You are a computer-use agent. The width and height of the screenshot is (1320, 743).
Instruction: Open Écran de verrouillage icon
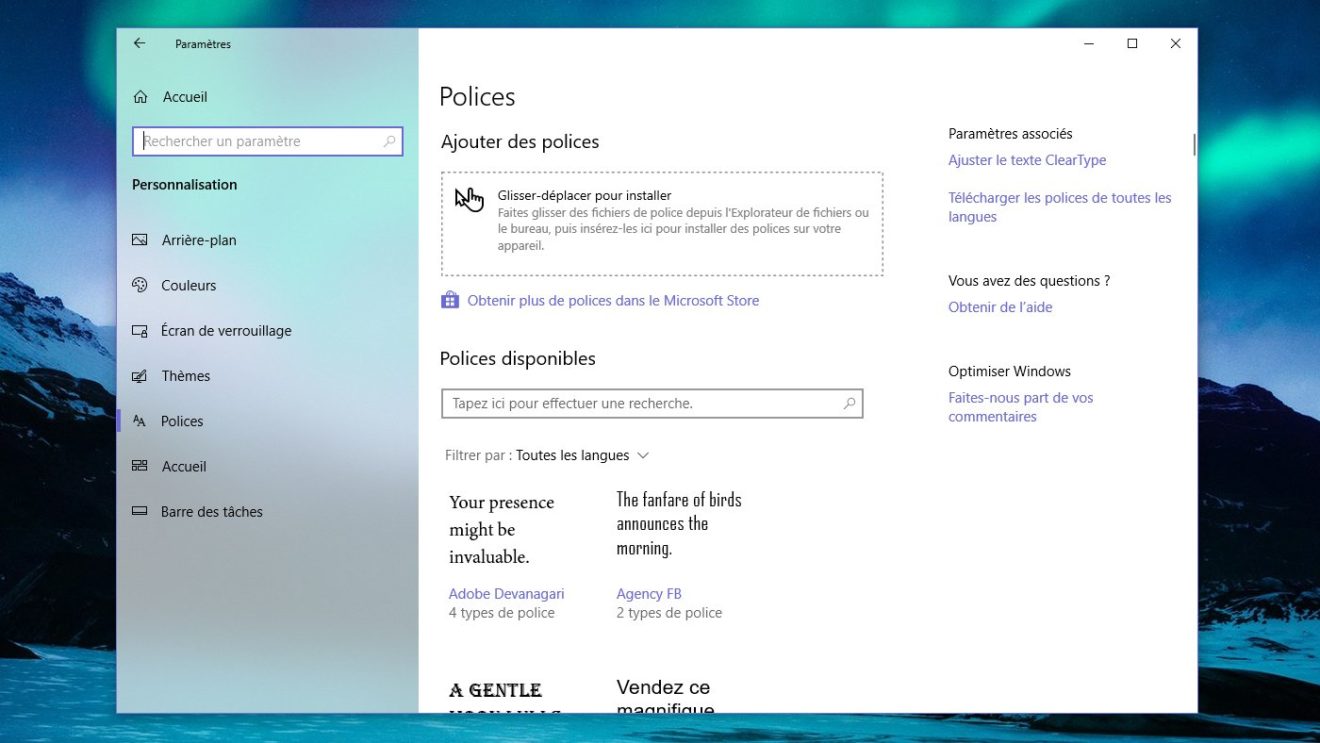140,331
